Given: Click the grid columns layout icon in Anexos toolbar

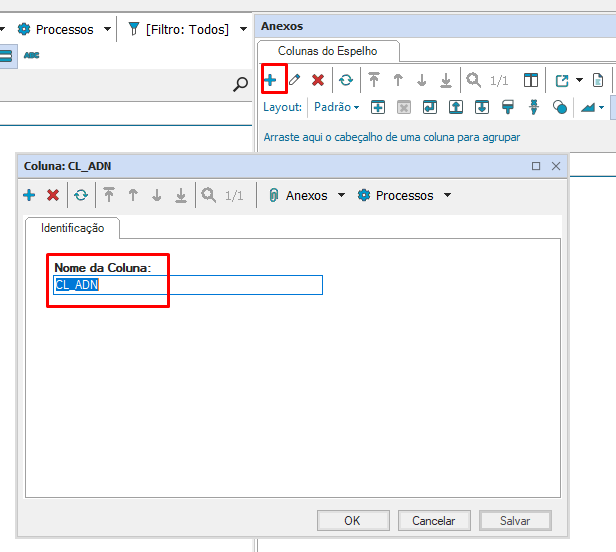Looking at the screenshot, I should tap(531, 80).
